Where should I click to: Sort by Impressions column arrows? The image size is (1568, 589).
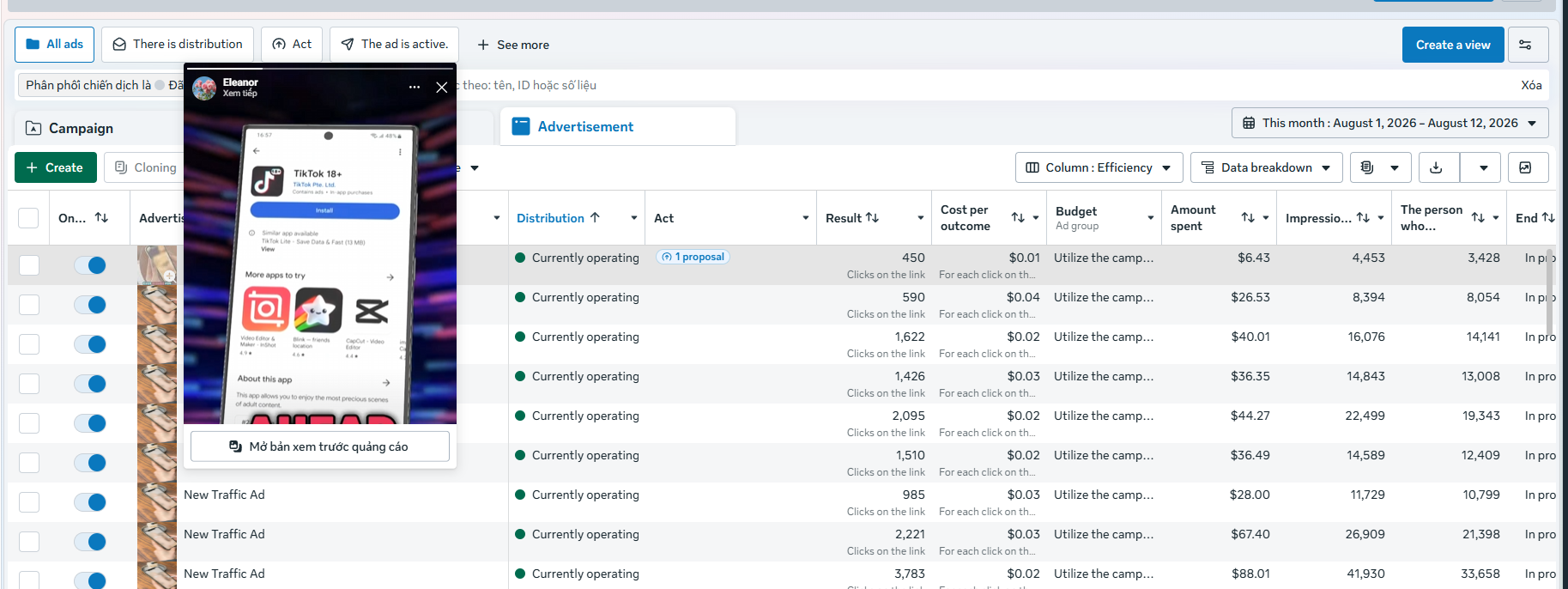1363,218
